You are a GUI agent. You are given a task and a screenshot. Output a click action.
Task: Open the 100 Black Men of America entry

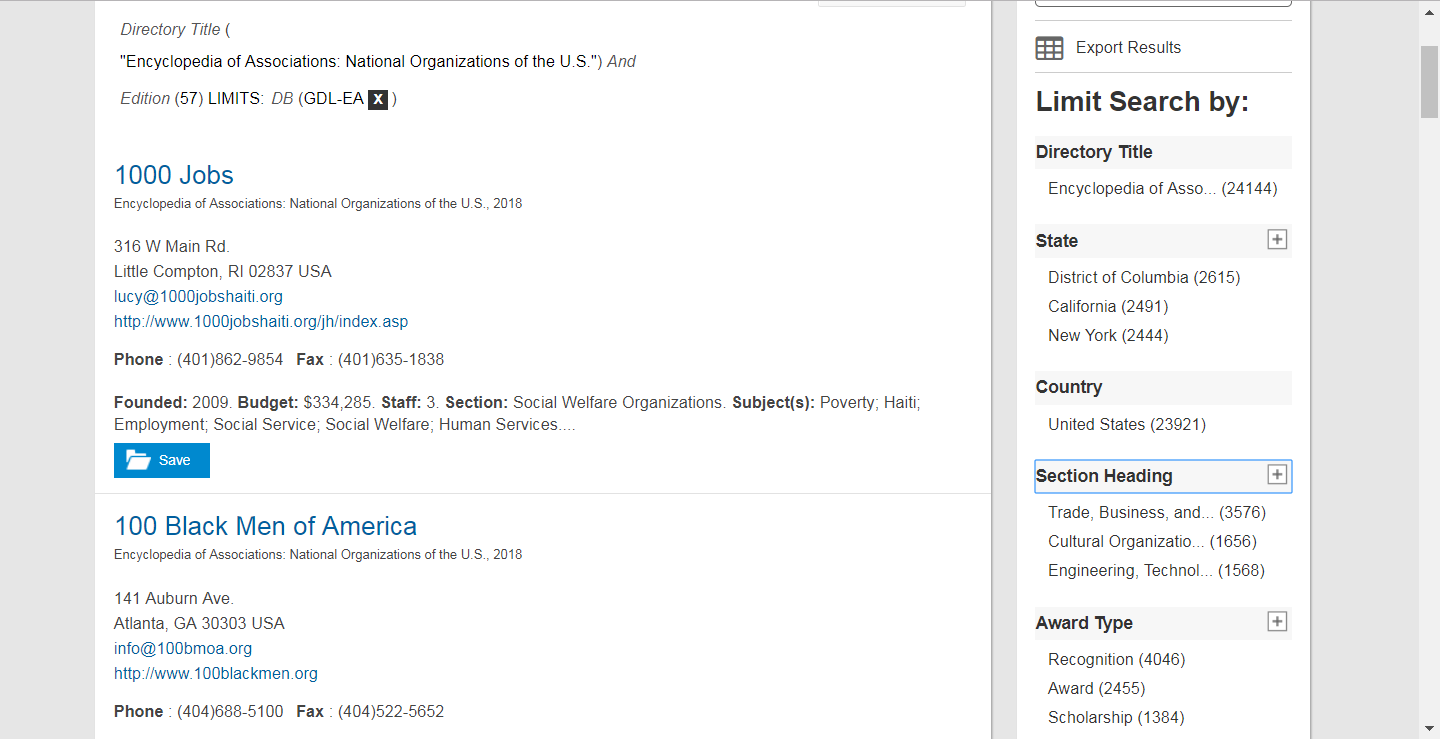[265, 526]
